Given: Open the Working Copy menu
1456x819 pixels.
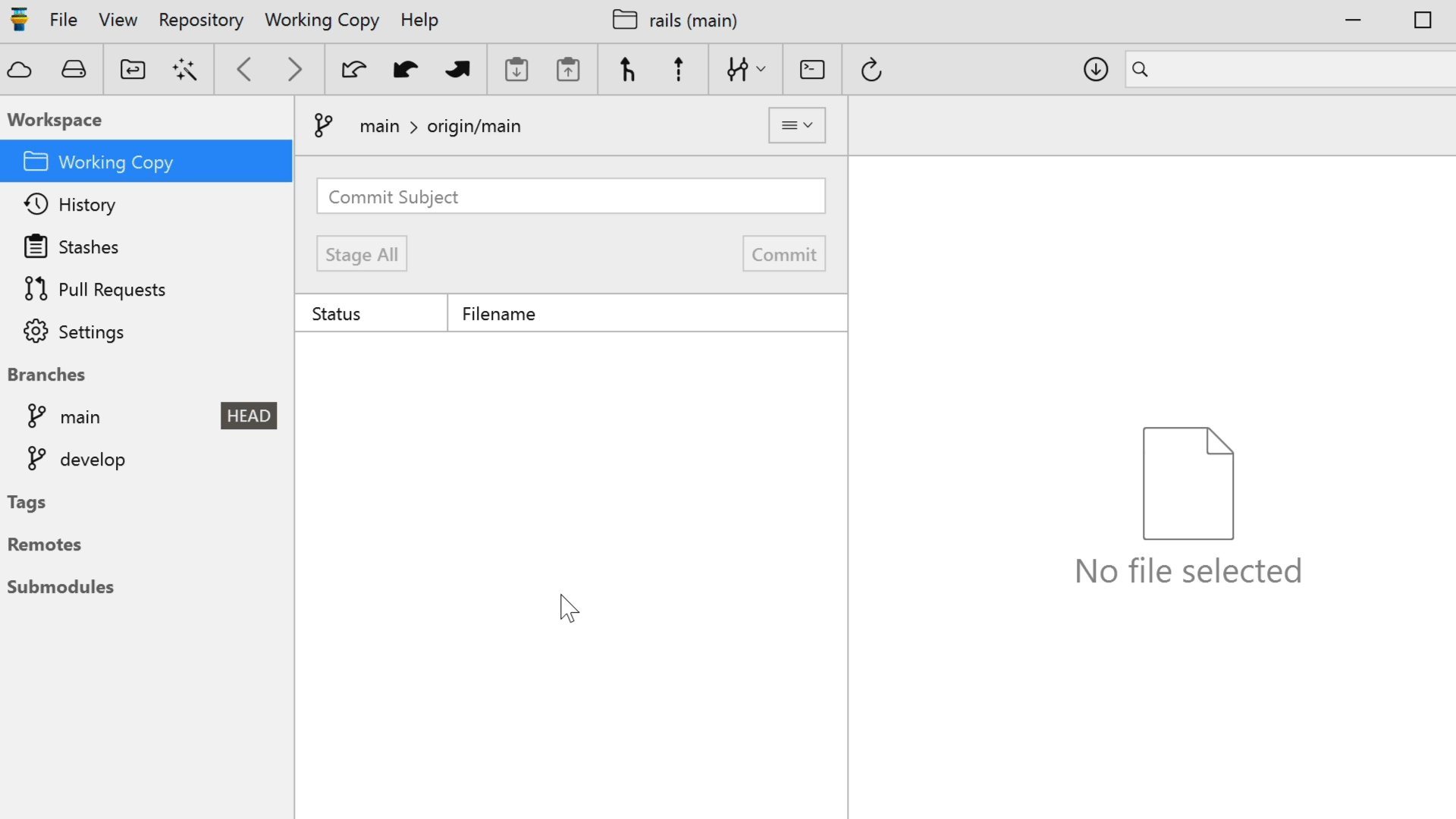Looking at the screenshot, I should click(x=322, y=20).
